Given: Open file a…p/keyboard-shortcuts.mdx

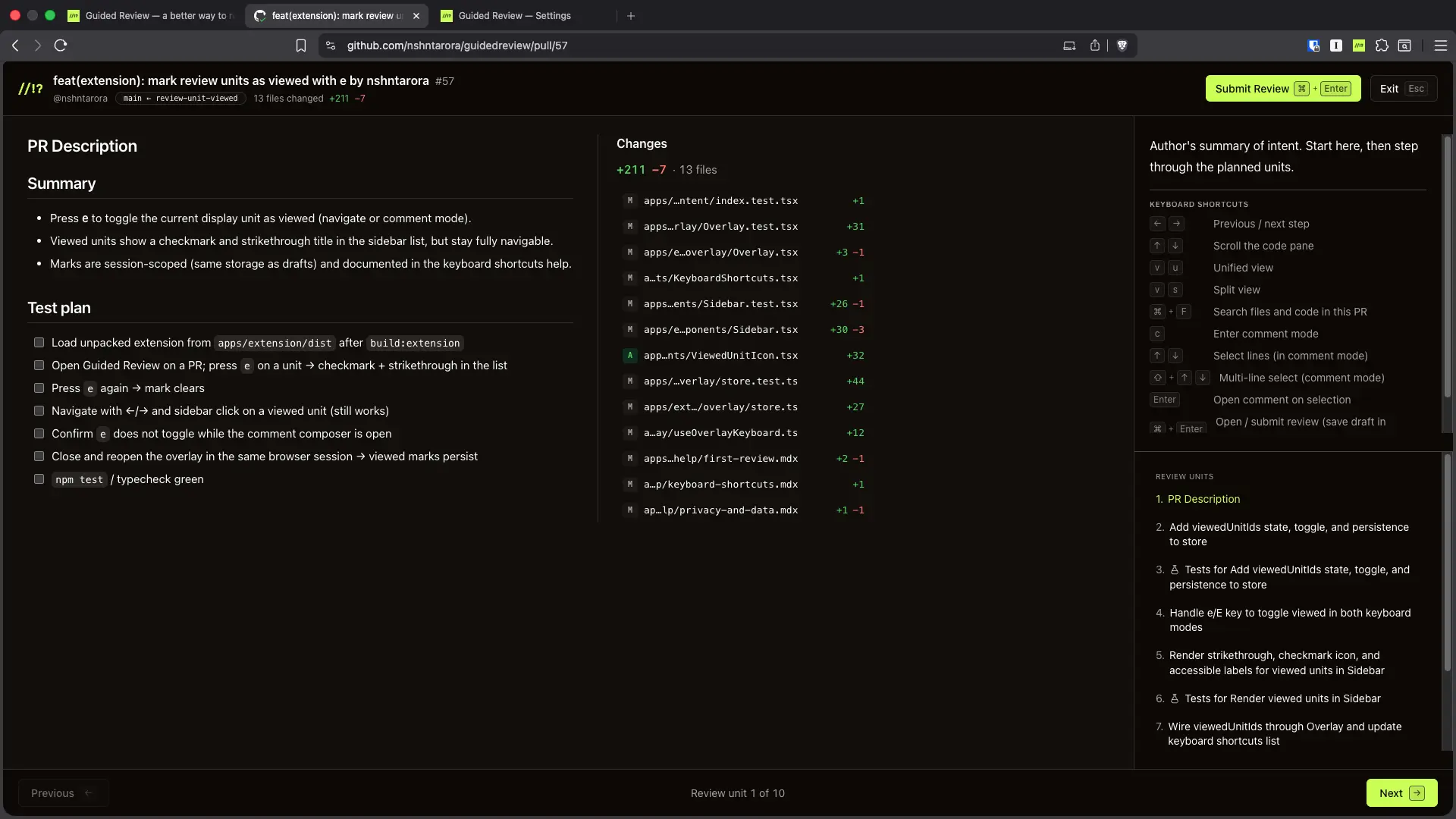Looking at the screenshot, I should click(x=743, y=485).
